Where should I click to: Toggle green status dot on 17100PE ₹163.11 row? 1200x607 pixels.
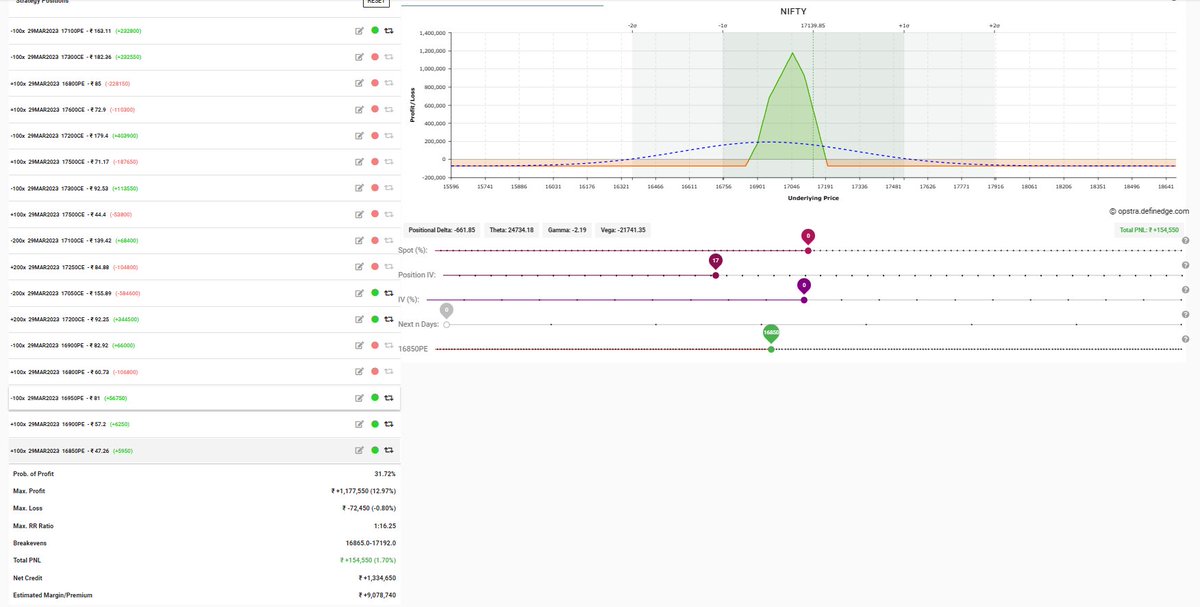(x=374, y=31)
